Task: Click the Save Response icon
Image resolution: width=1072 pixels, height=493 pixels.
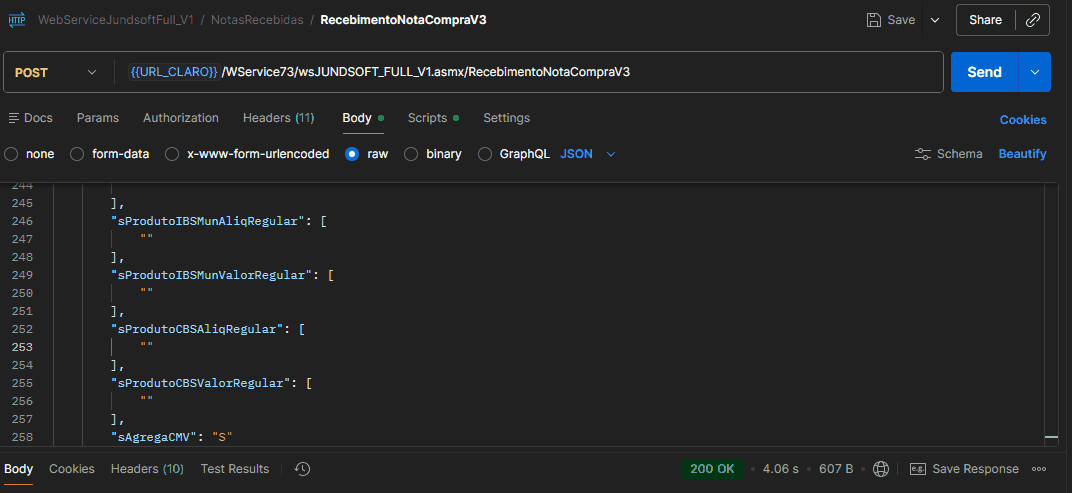Action: (917, 469)
